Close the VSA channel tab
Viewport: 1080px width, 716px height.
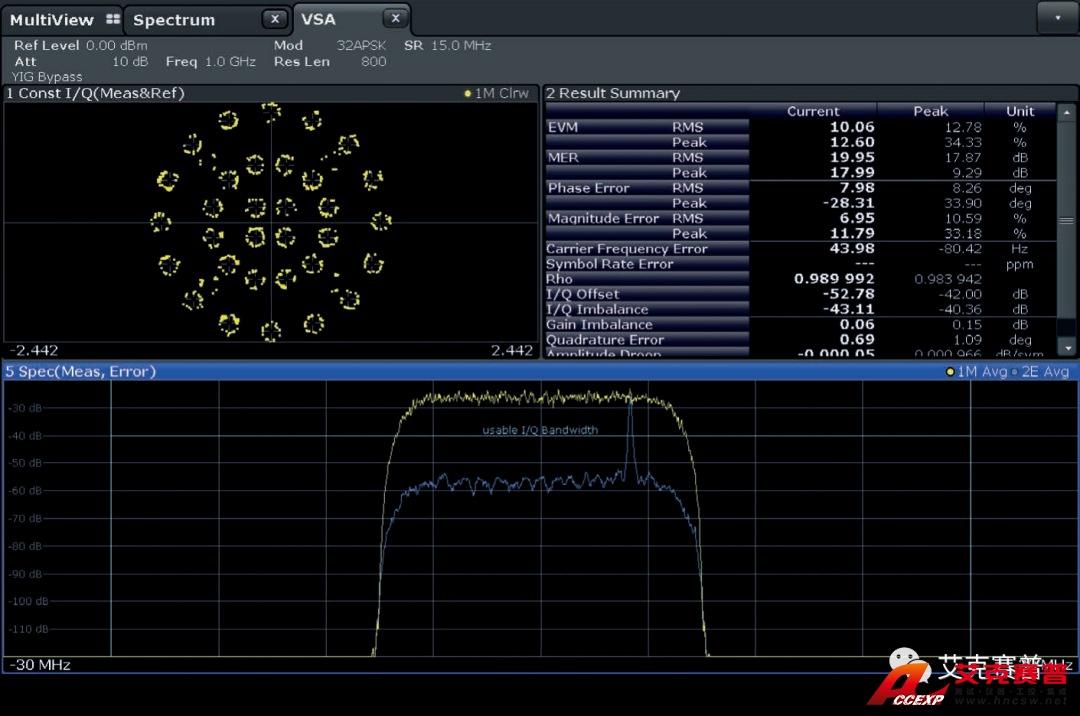[396, 19]
